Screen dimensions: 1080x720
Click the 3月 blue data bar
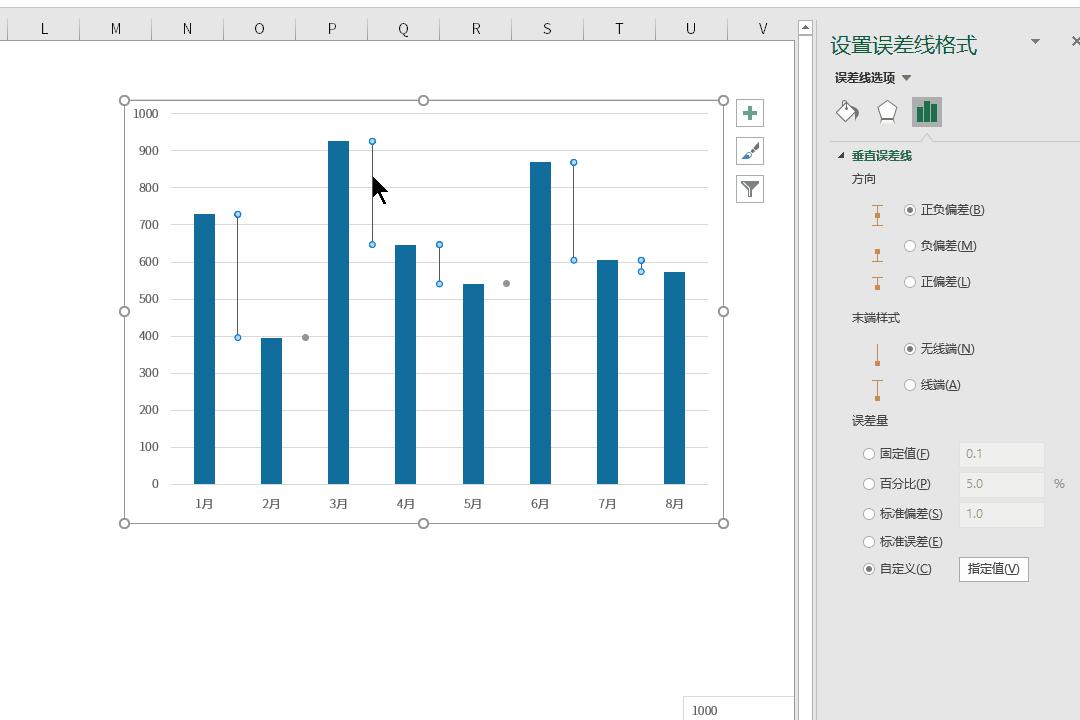(x=338, y=312)
